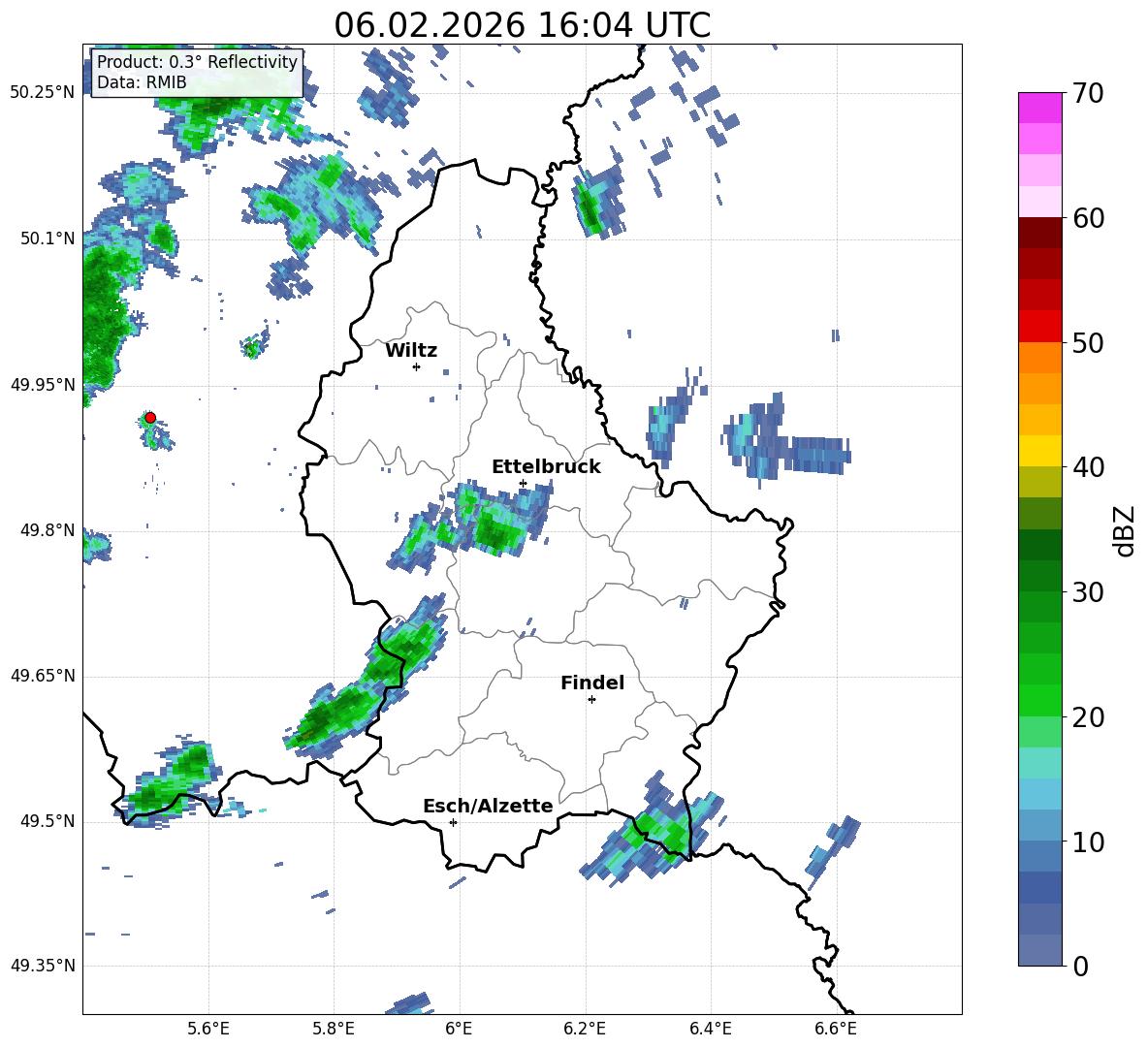
Task: Click the red radar marker dot
Action: [150, 418]
